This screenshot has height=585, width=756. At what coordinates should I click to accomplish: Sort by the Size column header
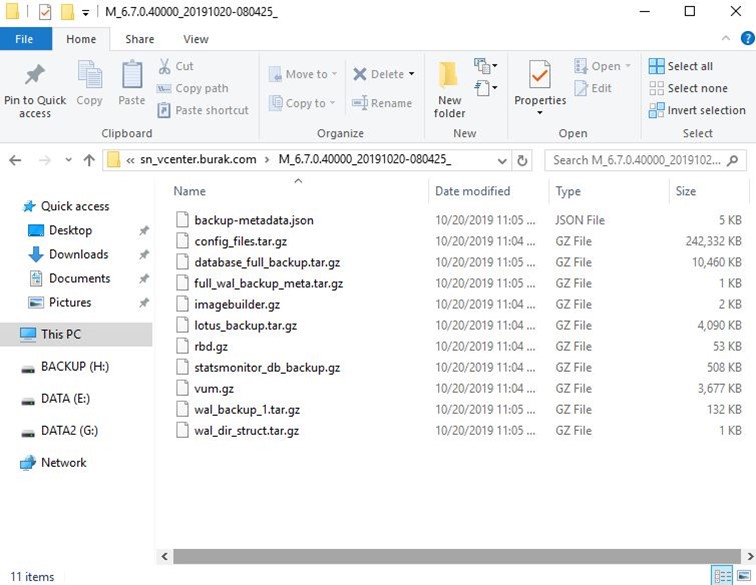pyautogui.click(x=709, y=191)
